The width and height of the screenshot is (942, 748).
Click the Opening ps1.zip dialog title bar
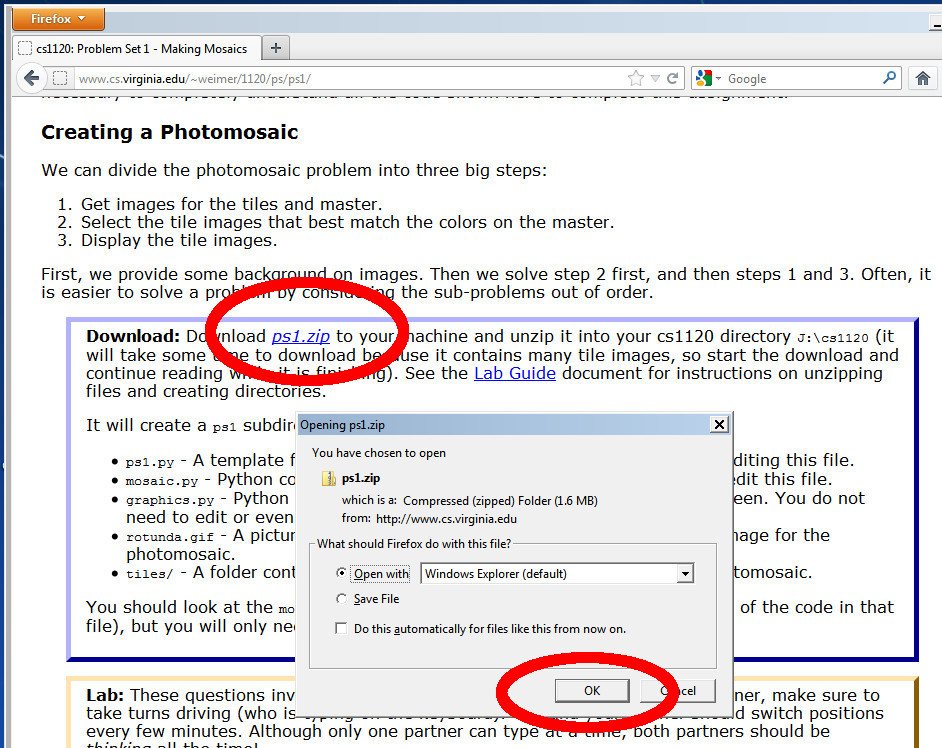click(503, 425)
